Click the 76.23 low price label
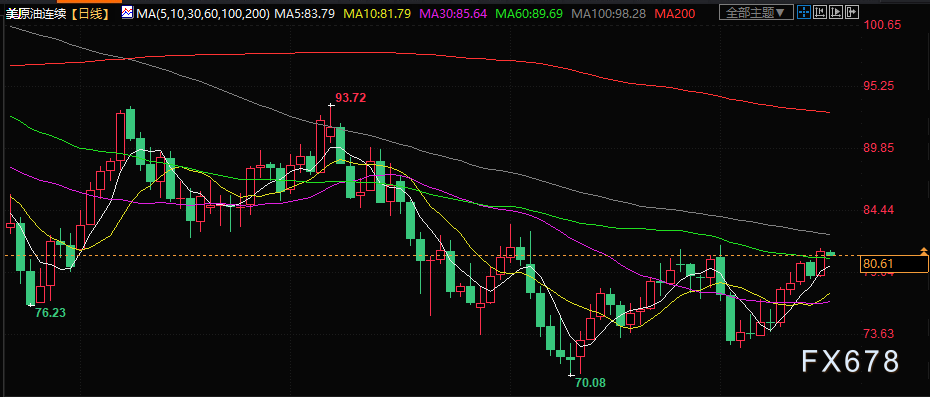This screenshot has width=930, height=397. 50,313
